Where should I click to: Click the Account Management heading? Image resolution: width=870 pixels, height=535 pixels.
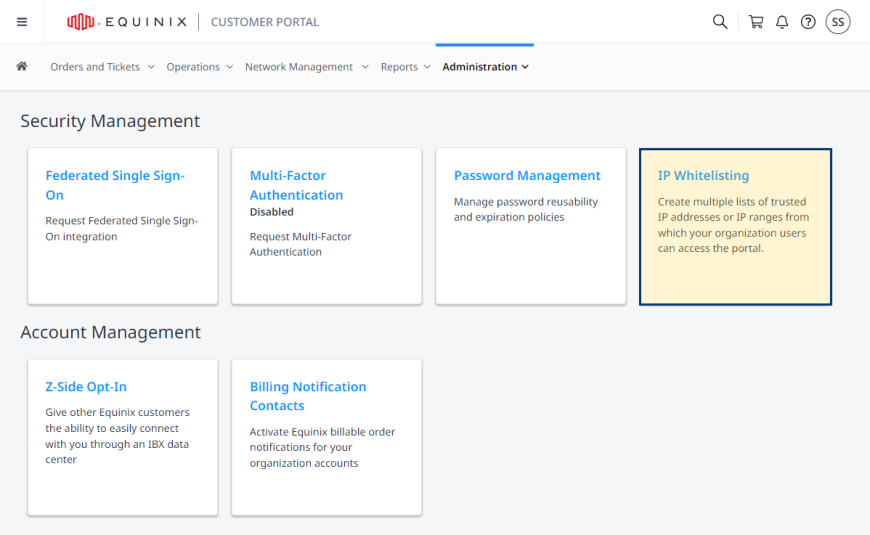(110, 332)
